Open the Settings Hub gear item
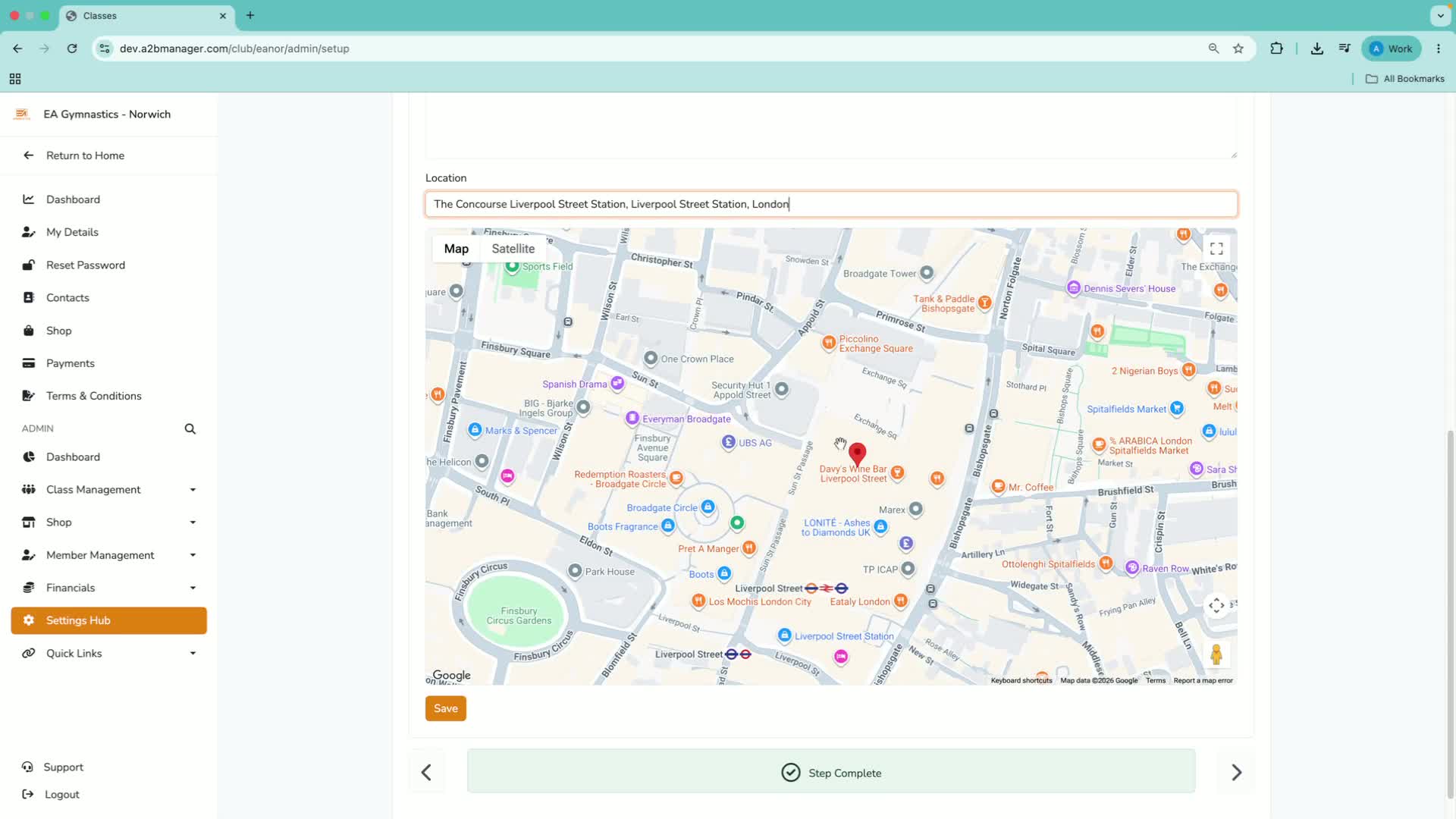 [108, 620]
